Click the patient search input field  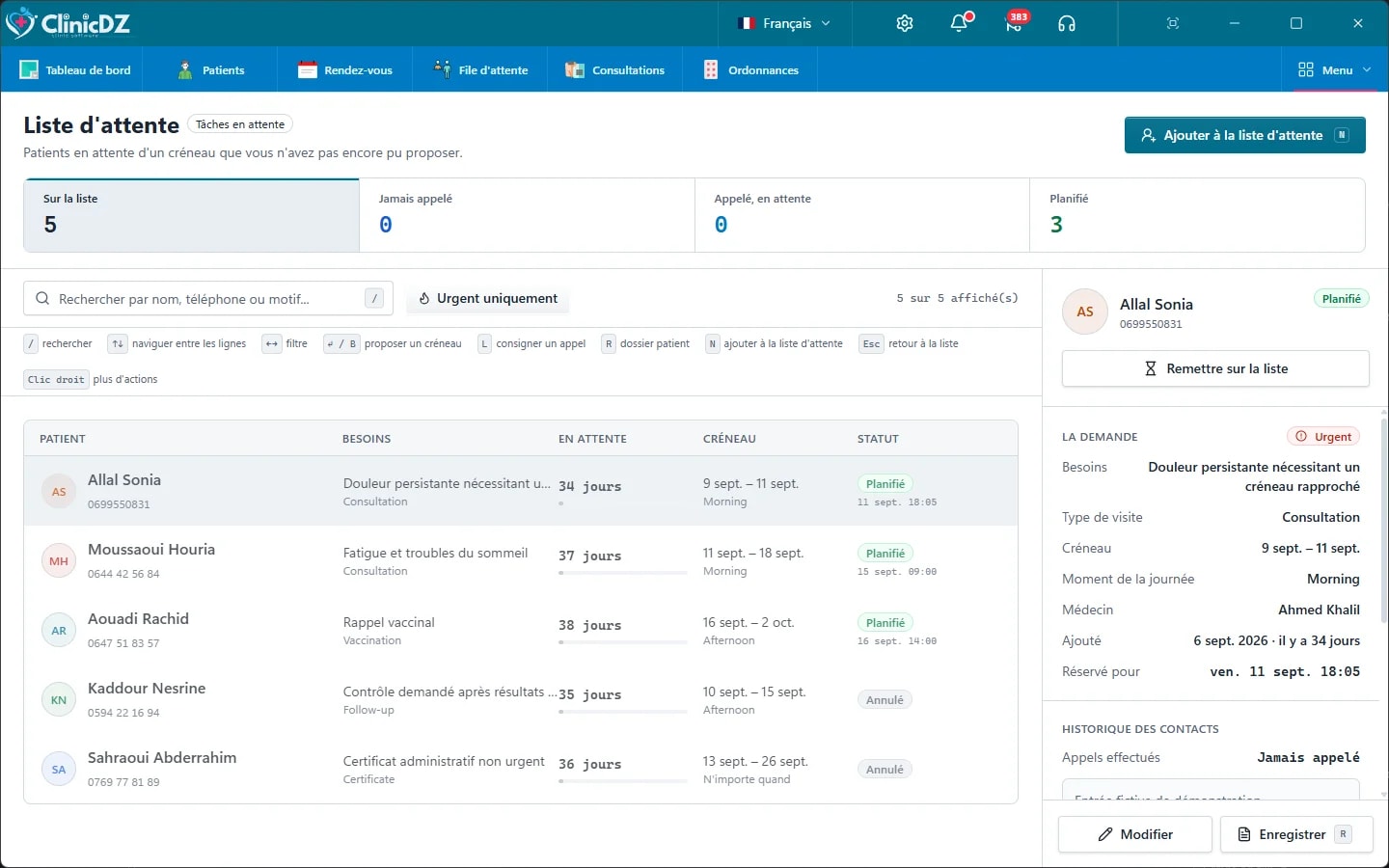click(x=208, y=299)
